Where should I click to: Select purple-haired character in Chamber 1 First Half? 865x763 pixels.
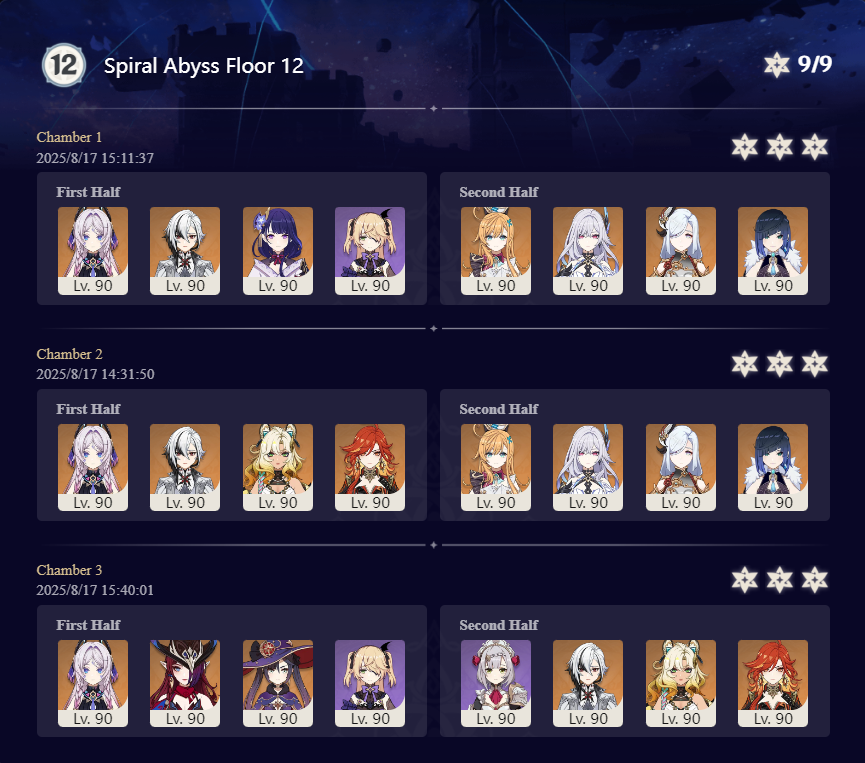click(x=277, y=250)
